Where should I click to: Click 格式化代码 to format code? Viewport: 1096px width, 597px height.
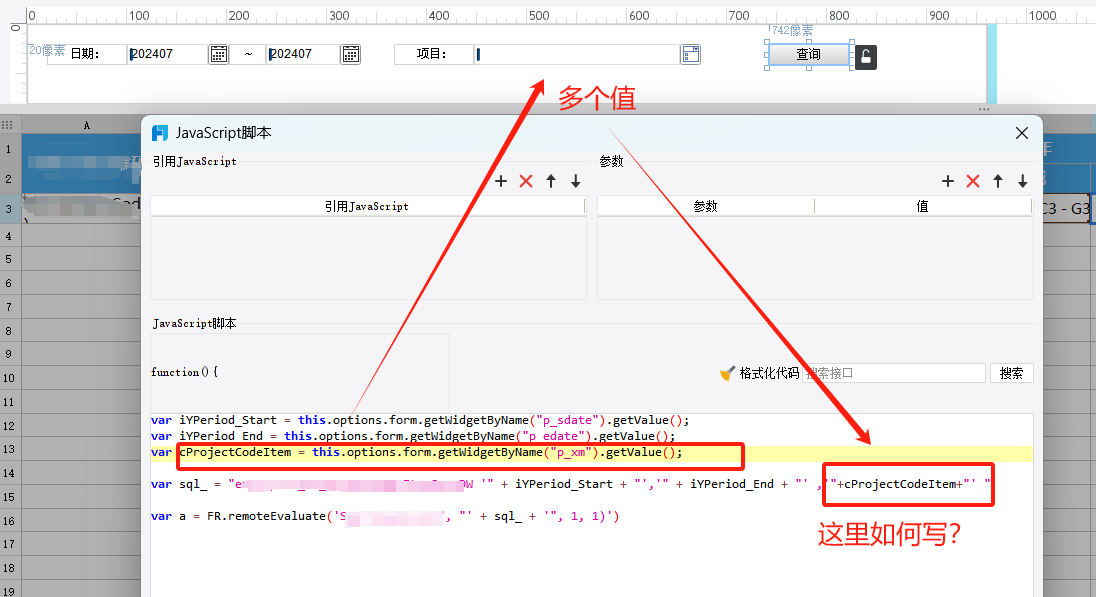tap(760, 373)
